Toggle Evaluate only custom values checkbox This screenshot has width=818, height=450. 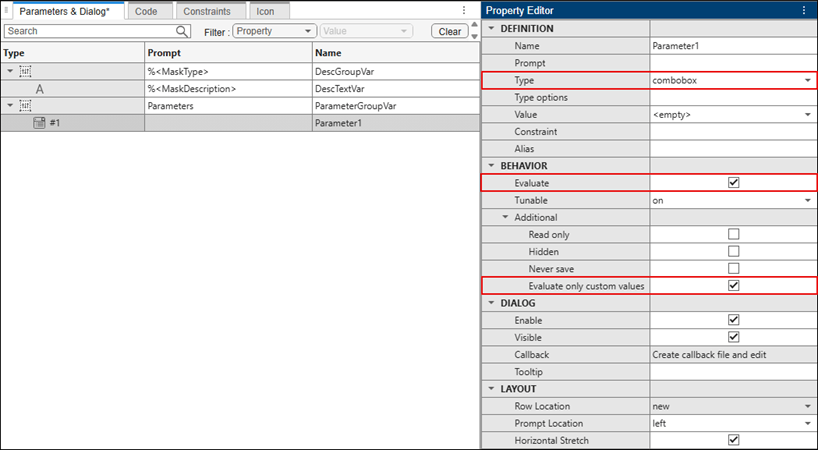click(x=733, y=286)
